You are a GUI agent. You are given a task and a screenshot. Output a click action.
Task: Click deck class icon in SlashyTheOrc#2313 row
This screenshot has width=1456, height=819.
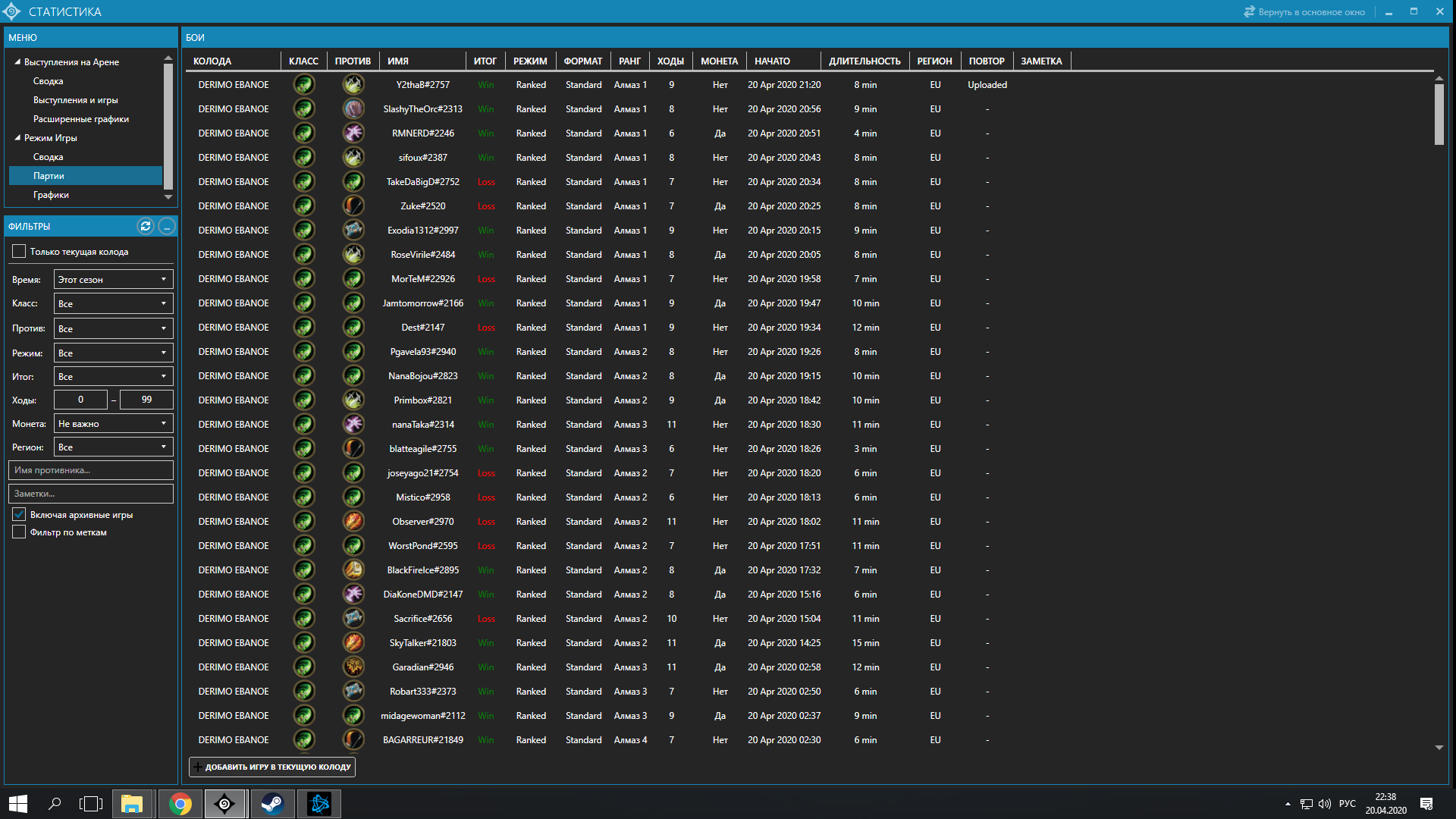click(304, 109)
